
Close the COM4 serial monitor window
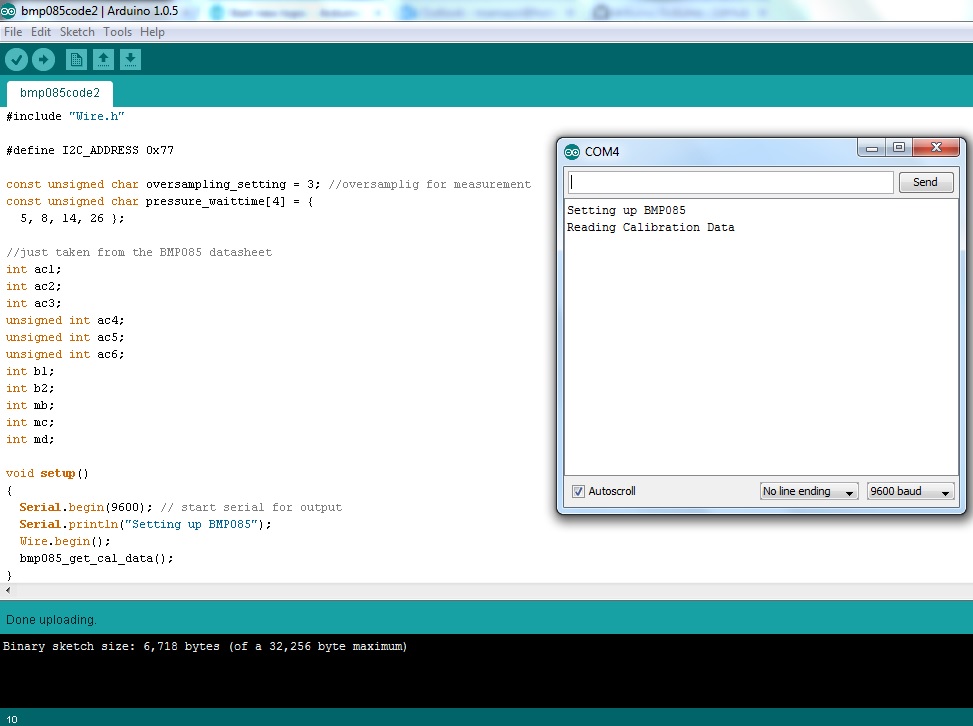936,148
